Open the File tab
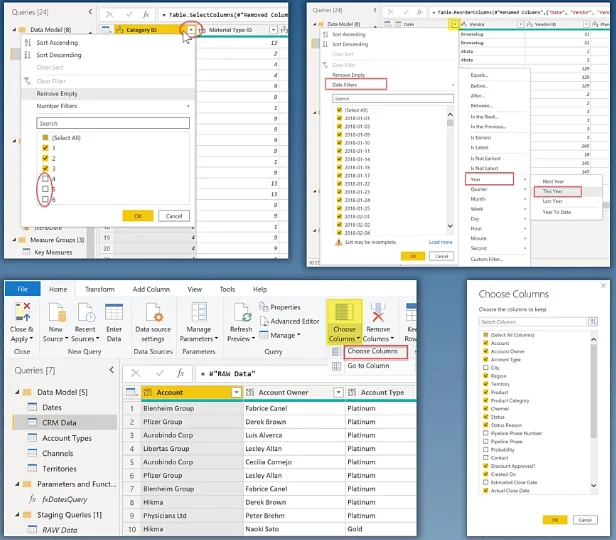This screenshot has width=616, height=540. (22, 289)
